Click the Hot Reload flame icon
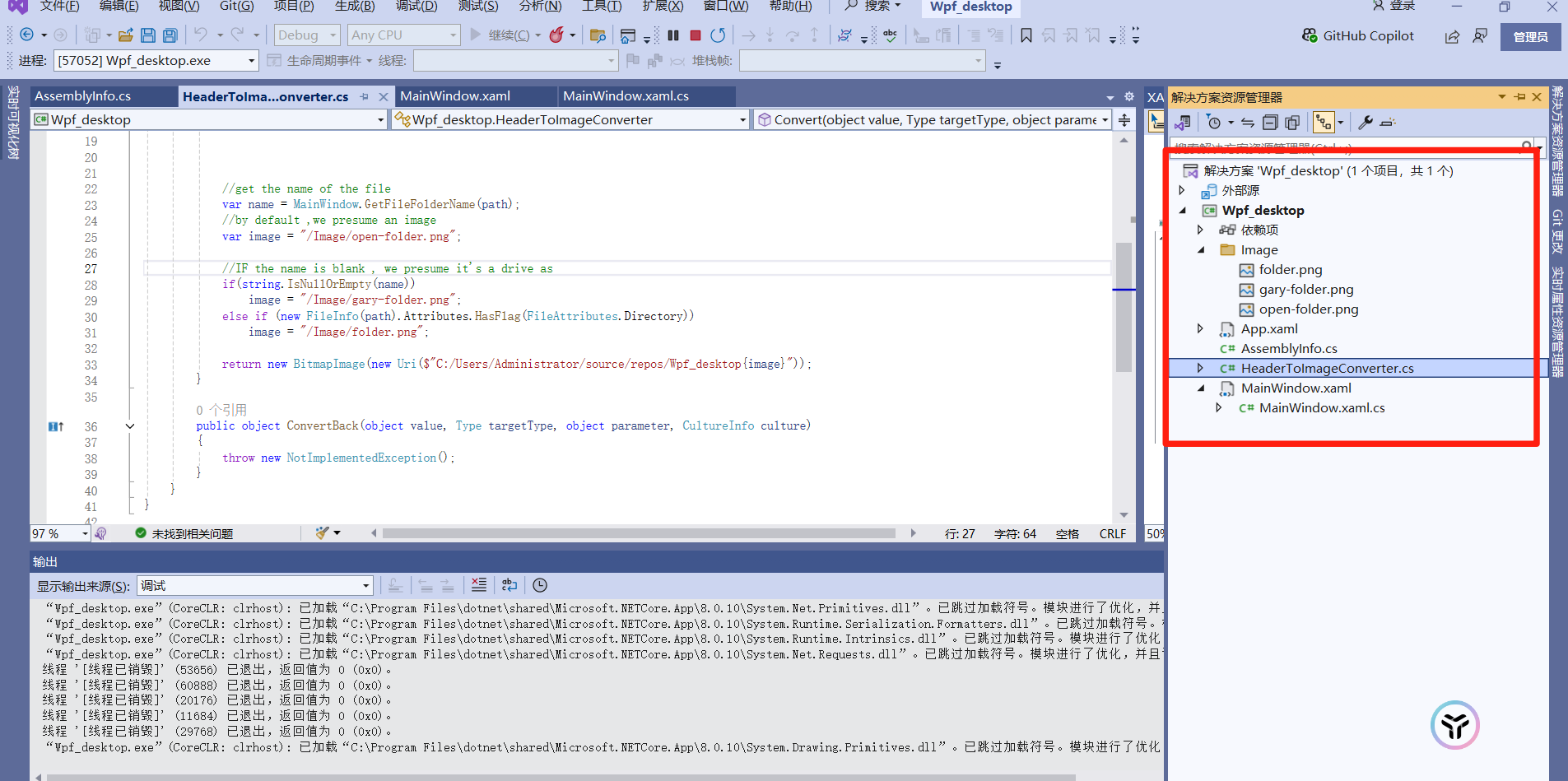Viewport: 1568px width, 781px height. [557, 35]
